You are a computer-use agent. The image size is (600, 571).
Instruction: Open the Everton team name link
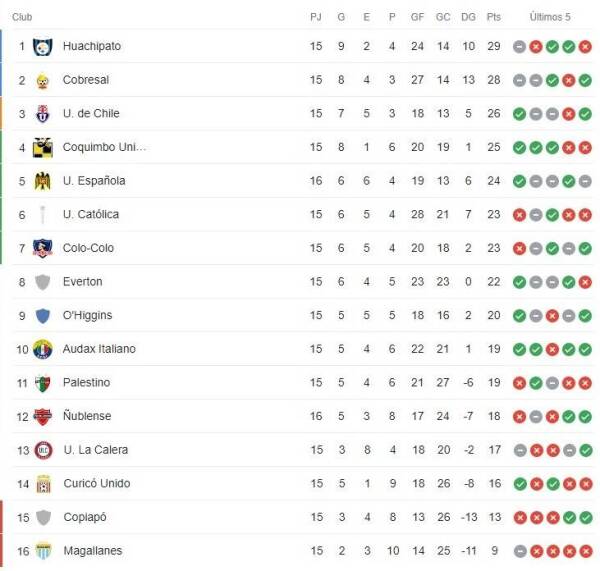click(x=82, y=282)
